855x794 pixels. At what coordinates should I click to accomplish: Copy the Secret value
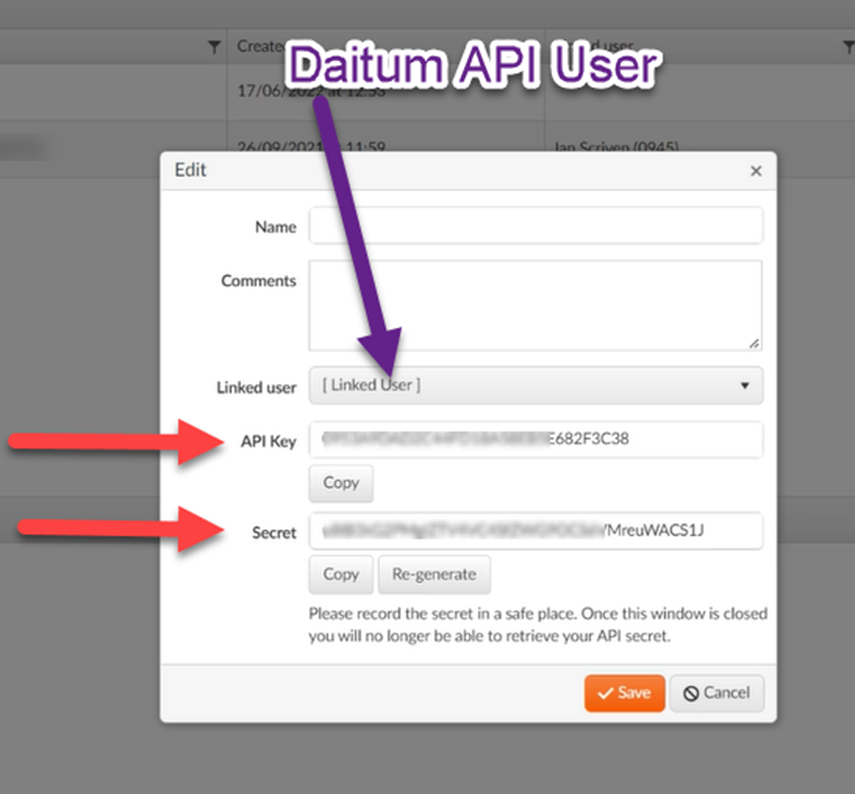[x=341, y=574]
